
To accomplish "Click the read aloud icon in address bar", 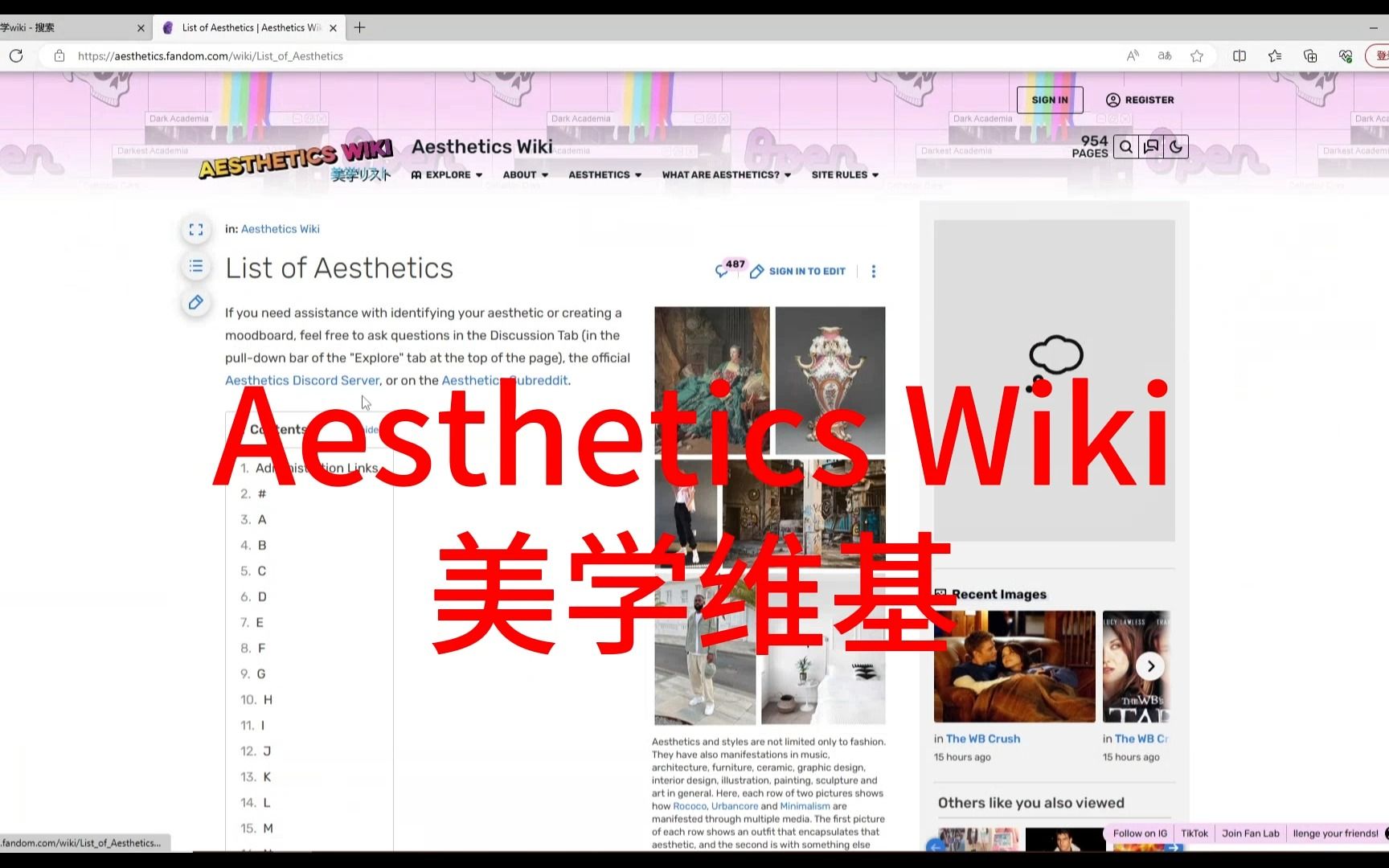I will pos(1133,55).
